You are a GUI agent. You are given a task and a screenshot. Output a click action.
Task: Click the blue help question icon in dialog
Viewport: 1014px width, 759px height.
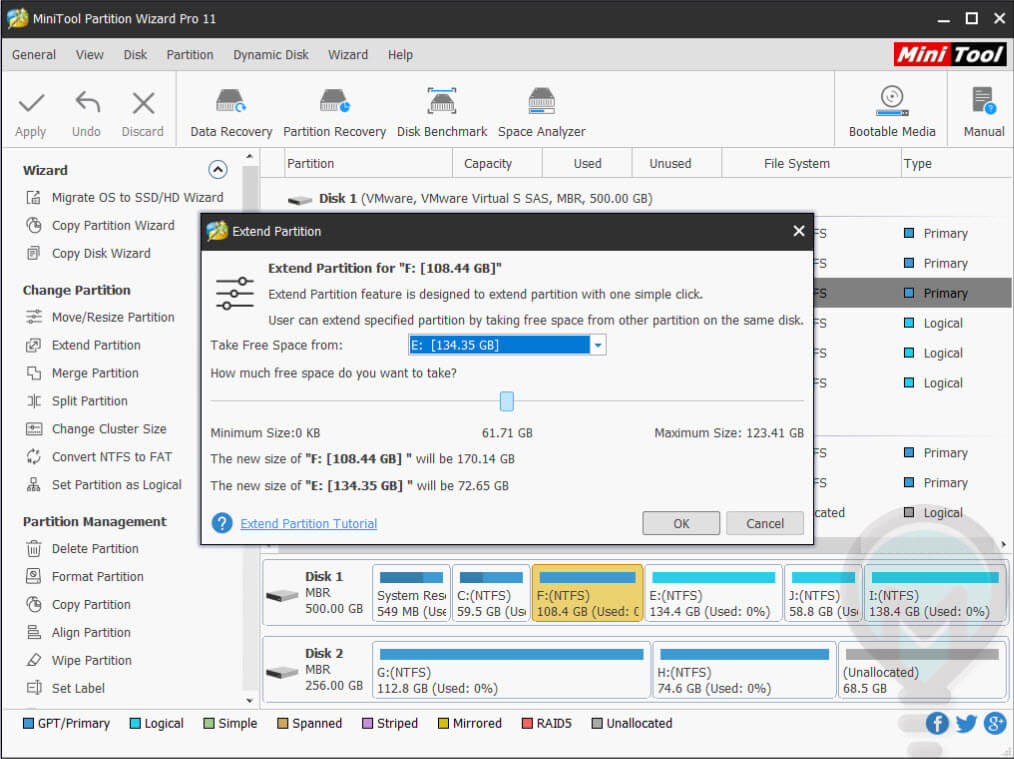tap(222, 523)
